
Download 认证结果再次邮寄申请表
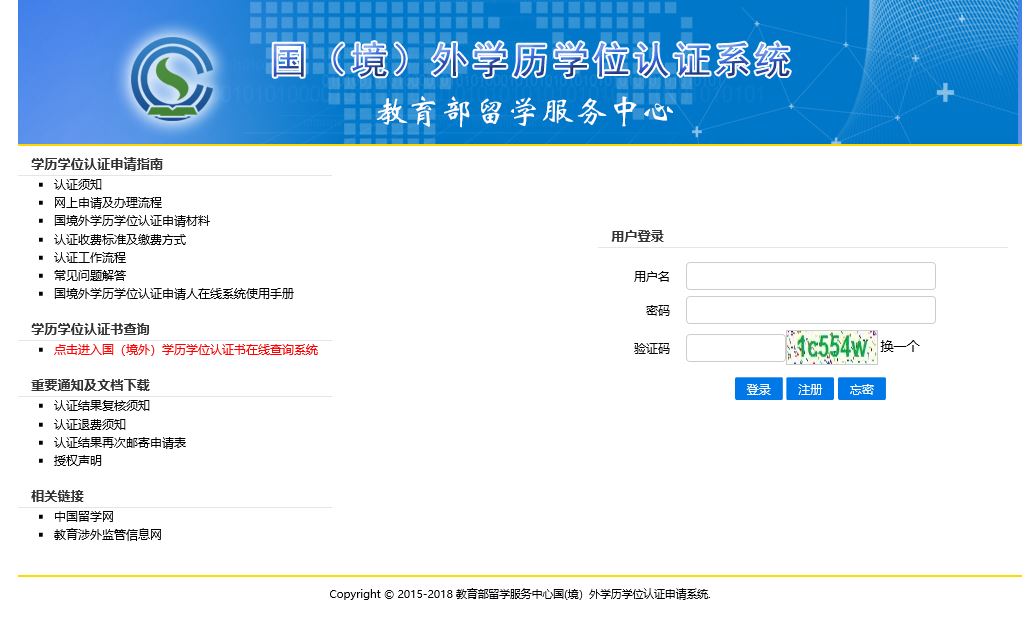120,443
